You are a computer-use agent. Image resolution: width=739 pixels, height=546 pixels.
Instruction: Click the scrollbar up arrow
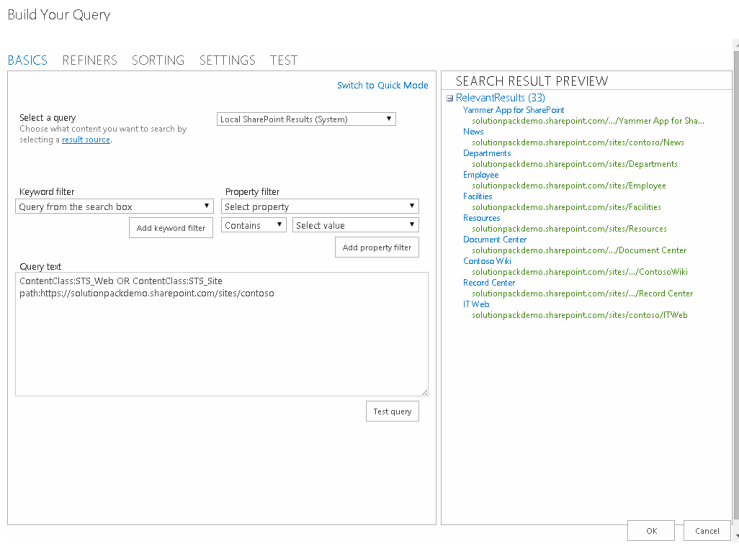coord(736,44)
